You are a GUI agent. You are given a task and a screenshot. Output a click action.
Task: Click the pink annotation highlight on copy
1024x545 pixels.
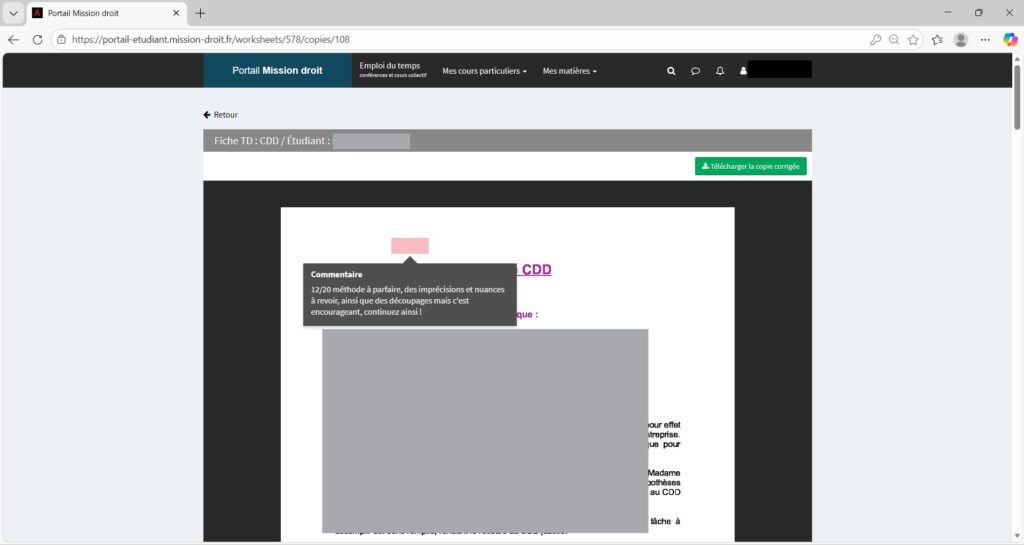(x=409, y=246)
